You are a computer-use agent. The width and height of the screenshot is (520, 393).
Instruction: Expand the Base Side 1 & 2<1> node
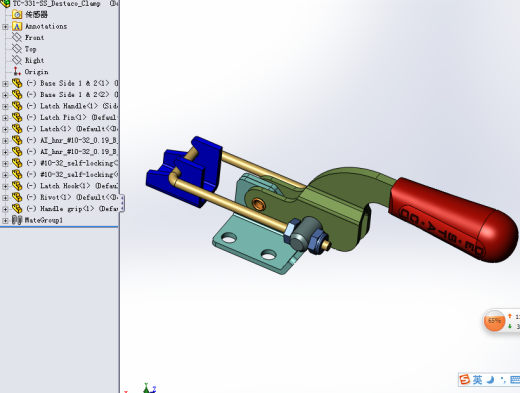coord(5,83)
